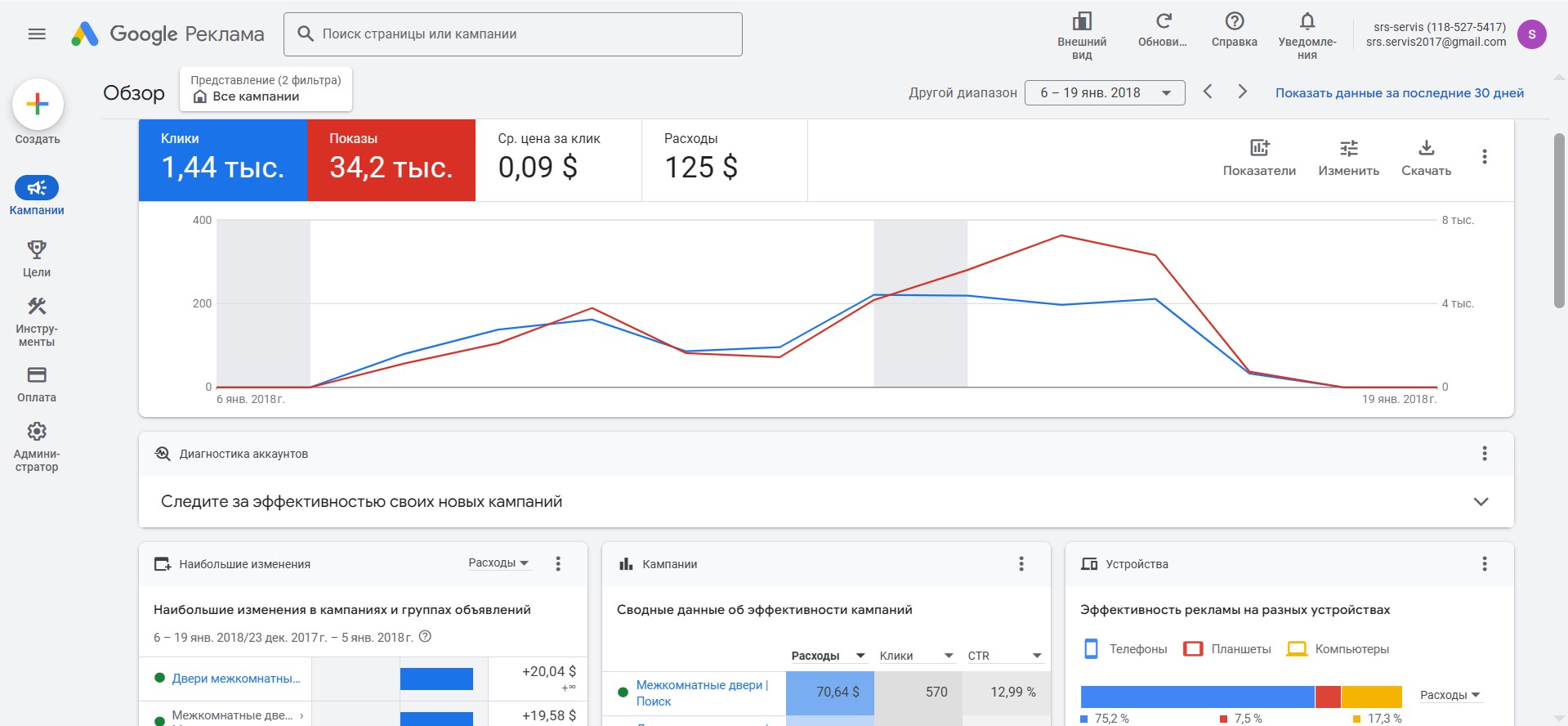Open the Межкомнатные двери | Поиск campaign link
Screen dimensions: 1568x726
[x=702, y=693]
